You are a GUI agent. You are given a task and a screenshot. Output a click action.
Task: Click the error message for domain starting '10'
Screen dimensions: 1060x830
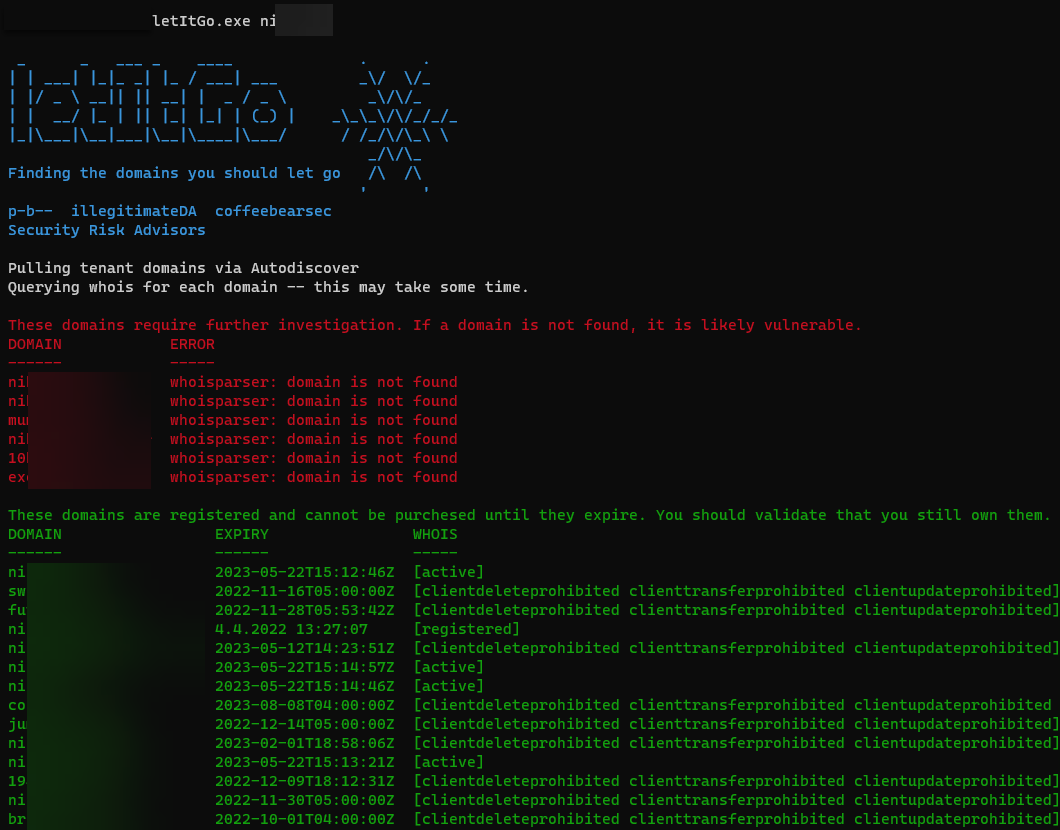(x=313, y=458)
